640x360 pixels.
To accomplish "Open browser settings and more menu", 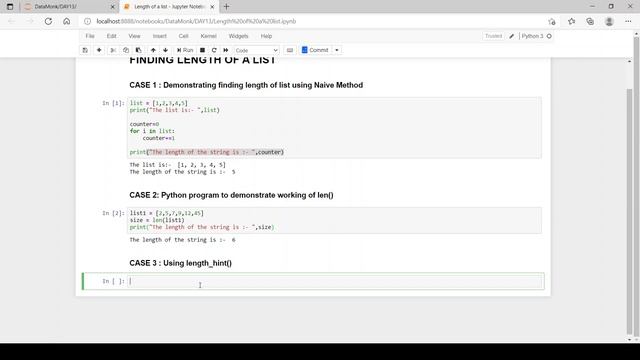I will tap(628, 21).
